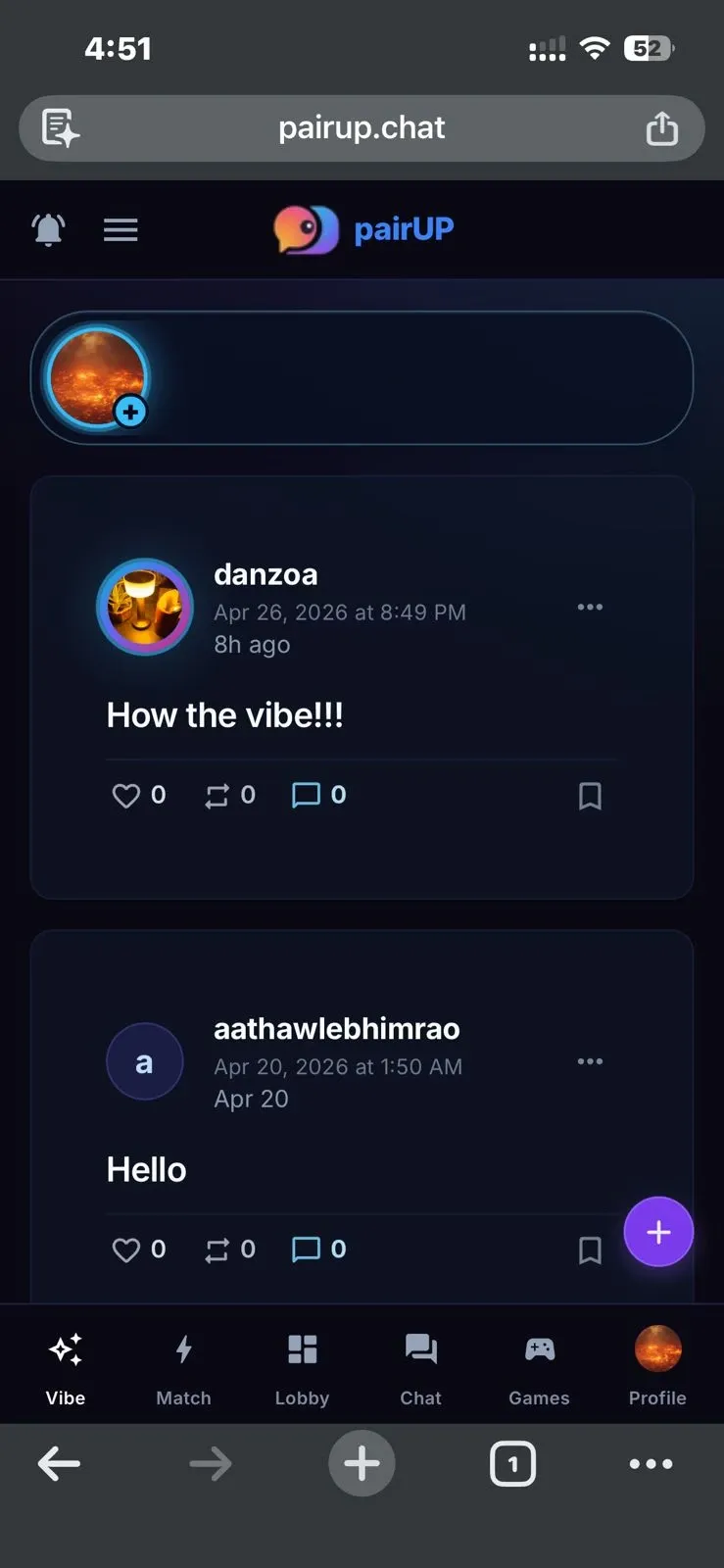This screenshot has height=1568, width=724.
Task: Tap the purple floating plus button
Action: pyautogui.click(x=658, y=1232)
